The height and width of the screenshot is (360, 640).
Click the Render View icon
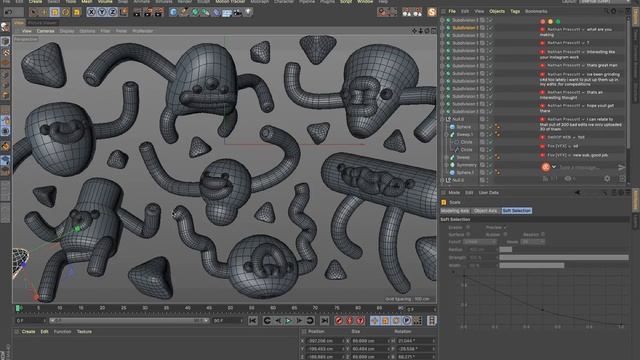click(x=137, y=12)
